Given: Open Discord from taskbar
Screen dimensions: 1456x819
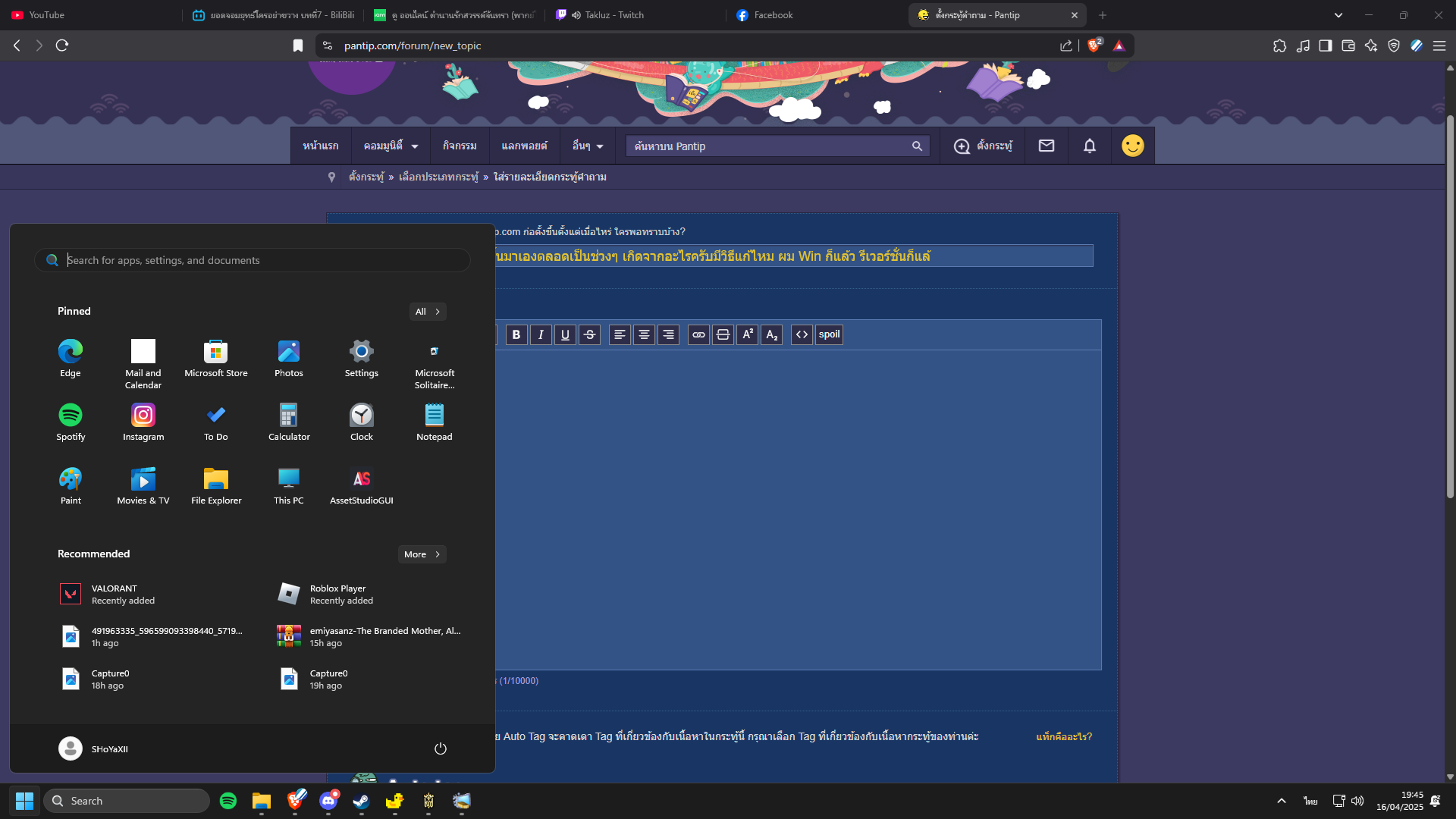Looking at the screenshot, I should [x=328, y=801].
